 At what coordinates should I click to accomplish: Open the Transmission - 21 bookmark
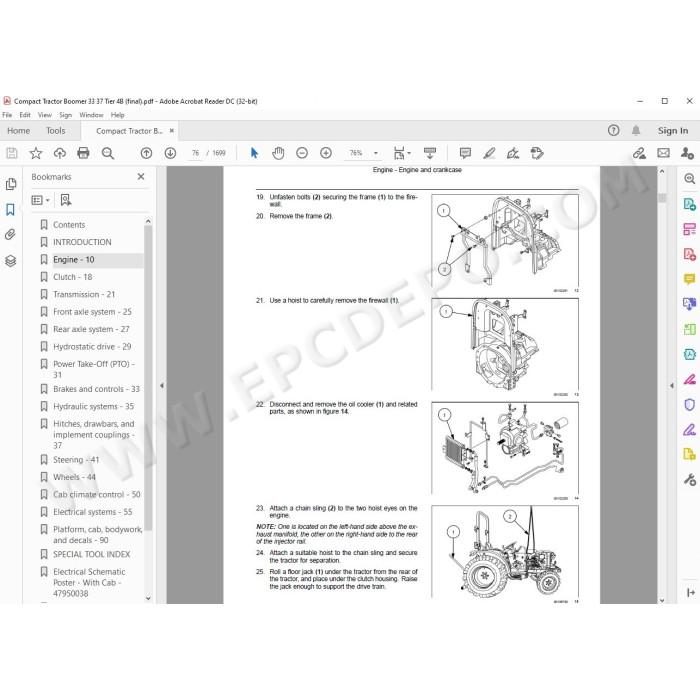coord(84,294)
